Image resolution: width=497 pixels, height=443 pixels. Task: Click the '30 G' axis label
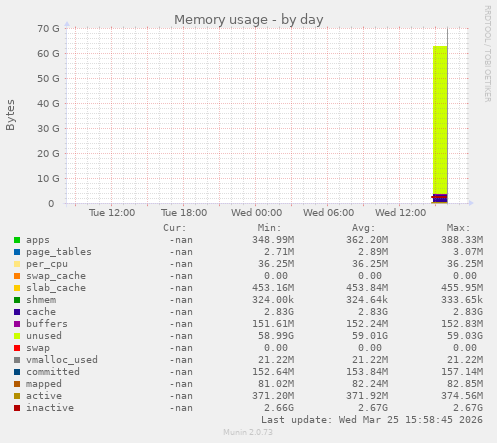coord(48,129)
